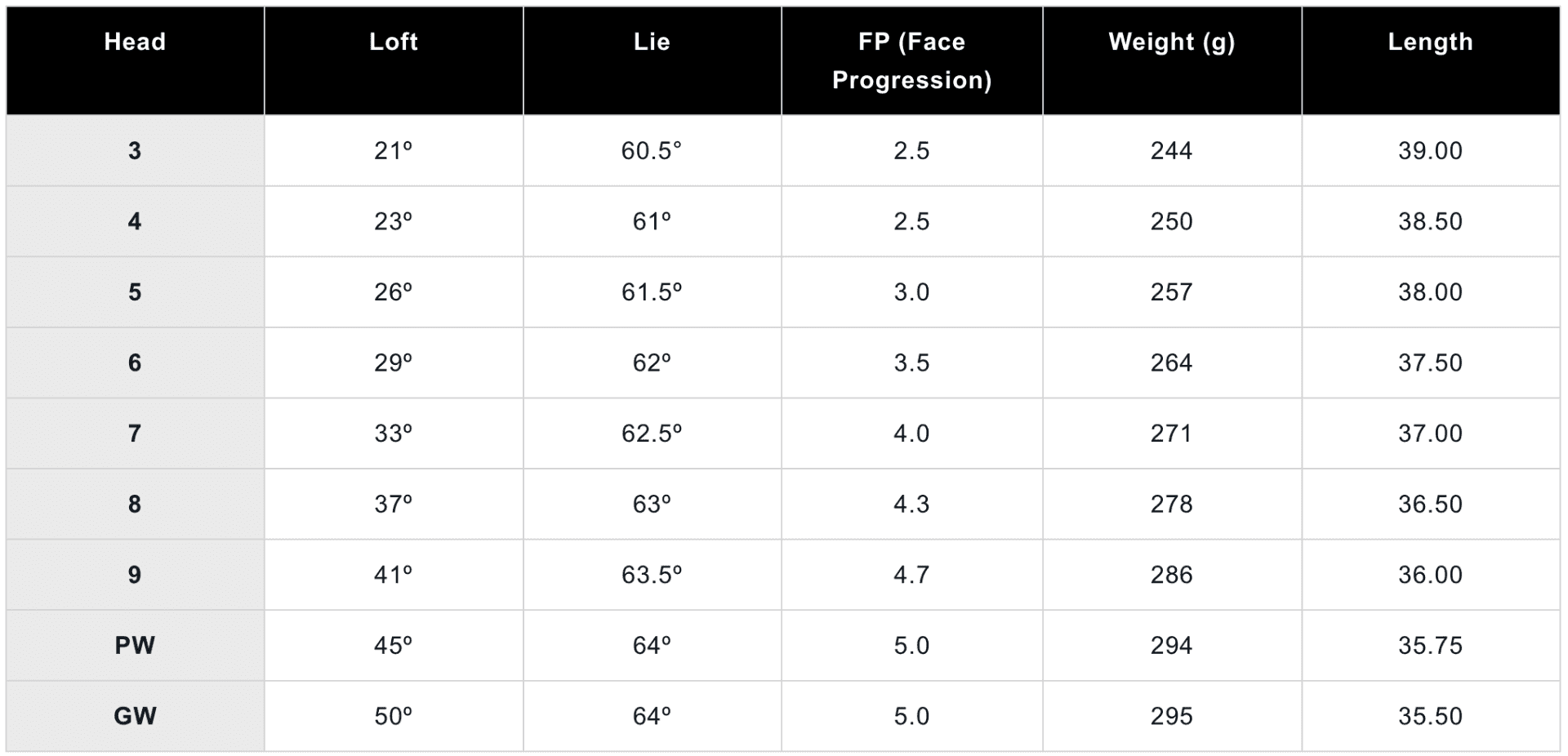Select the 3 iron row label

pyautogui.click(x=135, y=151)
